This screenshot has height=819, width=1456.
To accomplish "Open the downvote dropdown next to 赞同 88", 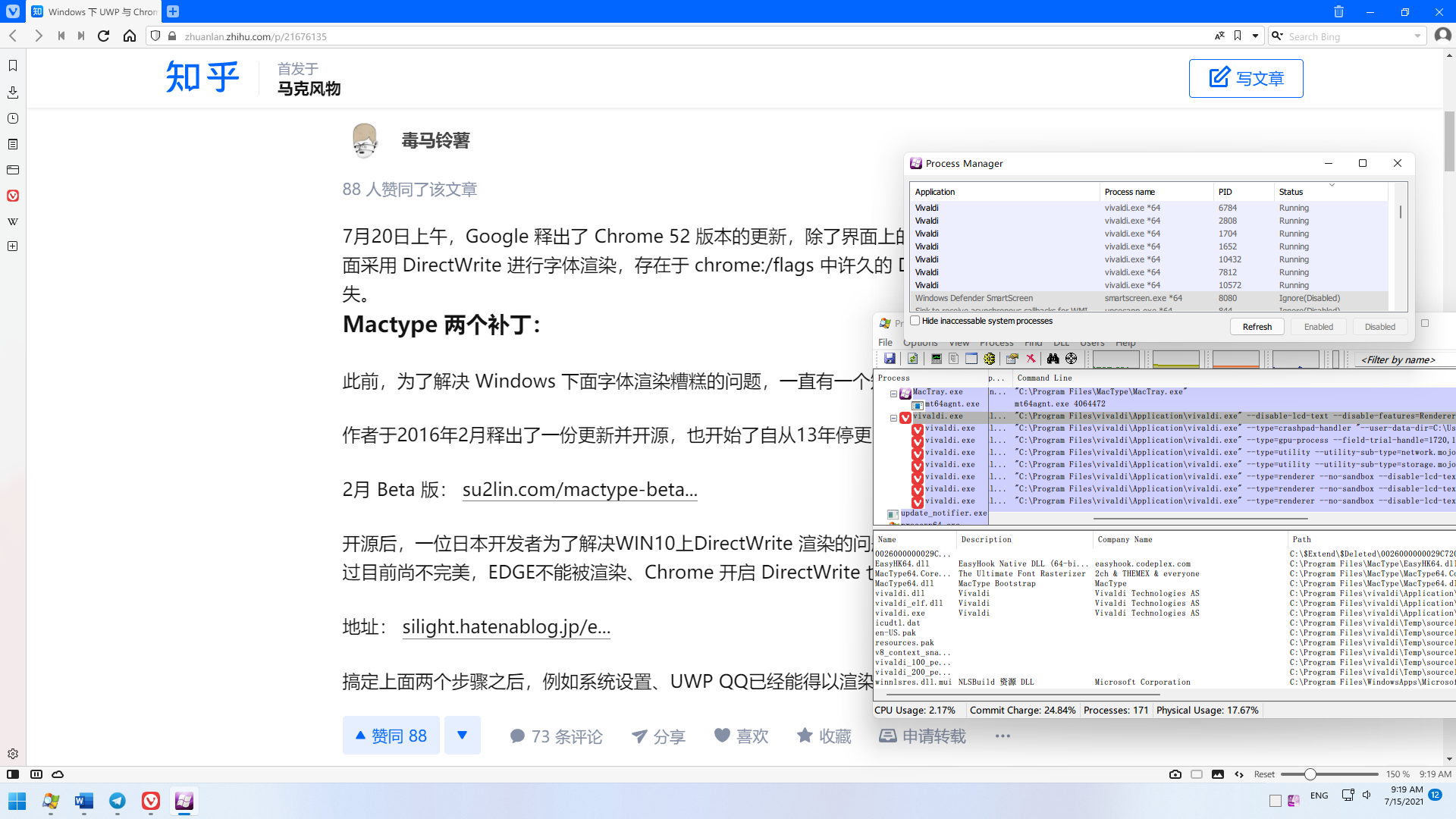I will 463,735.
